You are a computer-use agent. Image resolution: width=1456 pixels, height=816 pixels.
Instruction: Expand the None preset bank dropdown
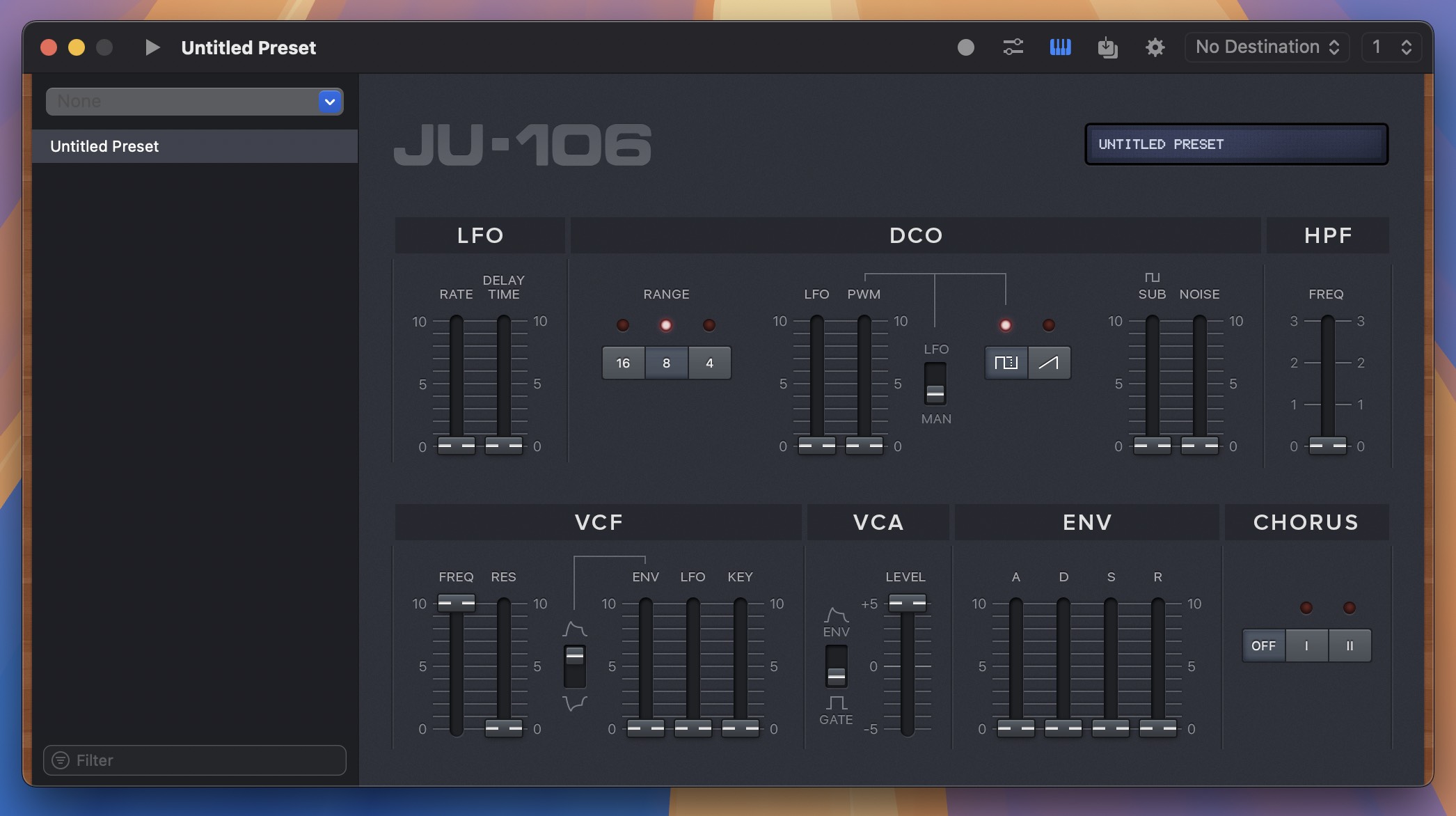194,102
